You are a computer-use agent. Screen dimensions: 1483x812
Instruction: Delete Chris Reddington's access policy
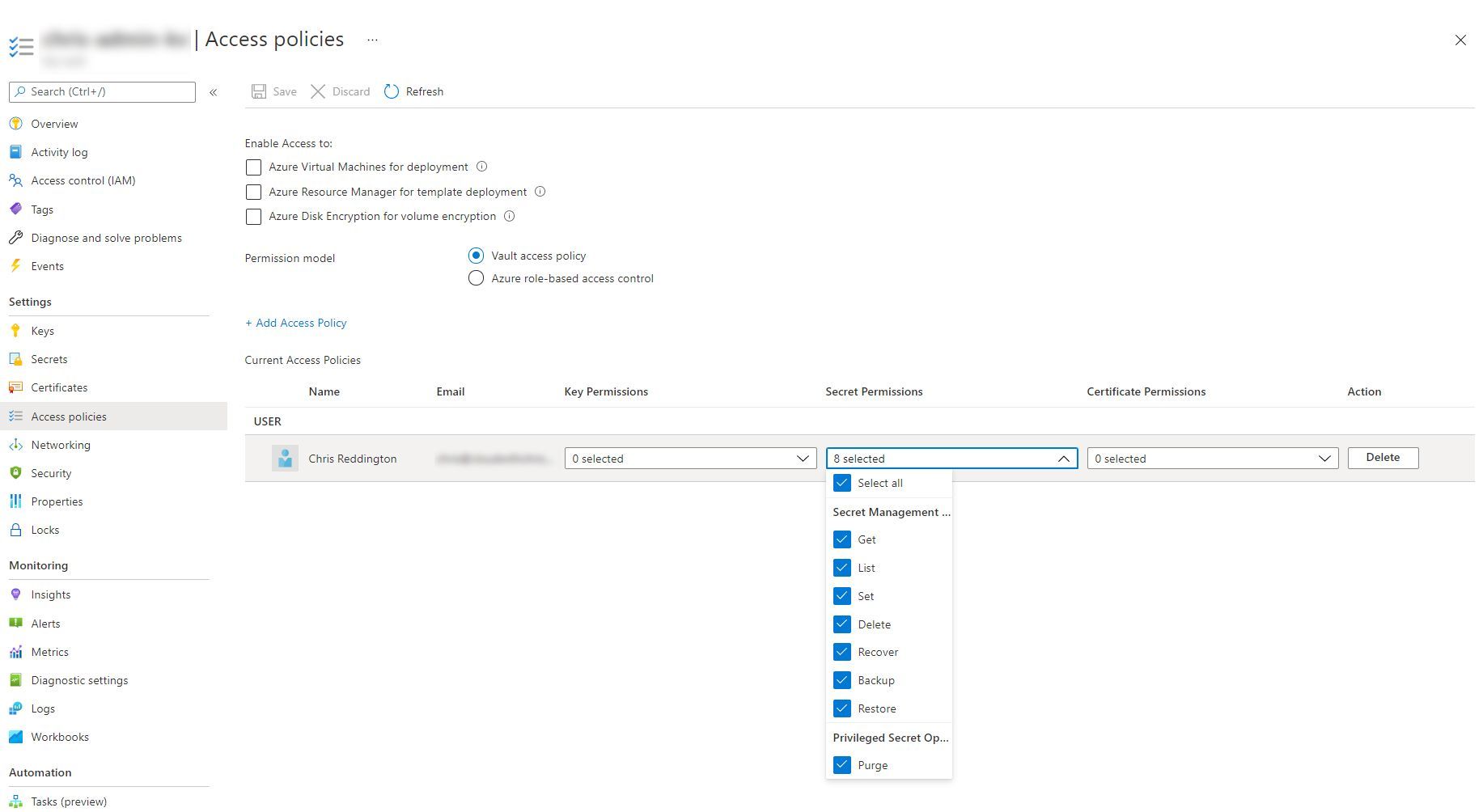[x=1383, y=457]
